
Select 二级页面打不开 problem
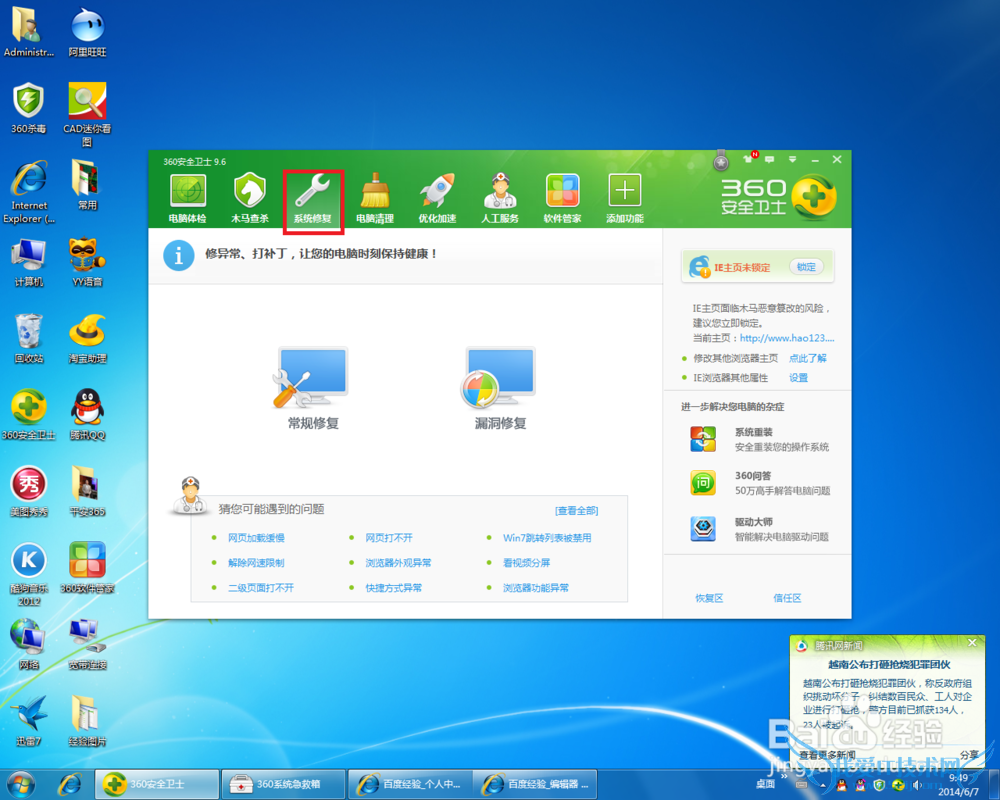coord(261,588)
